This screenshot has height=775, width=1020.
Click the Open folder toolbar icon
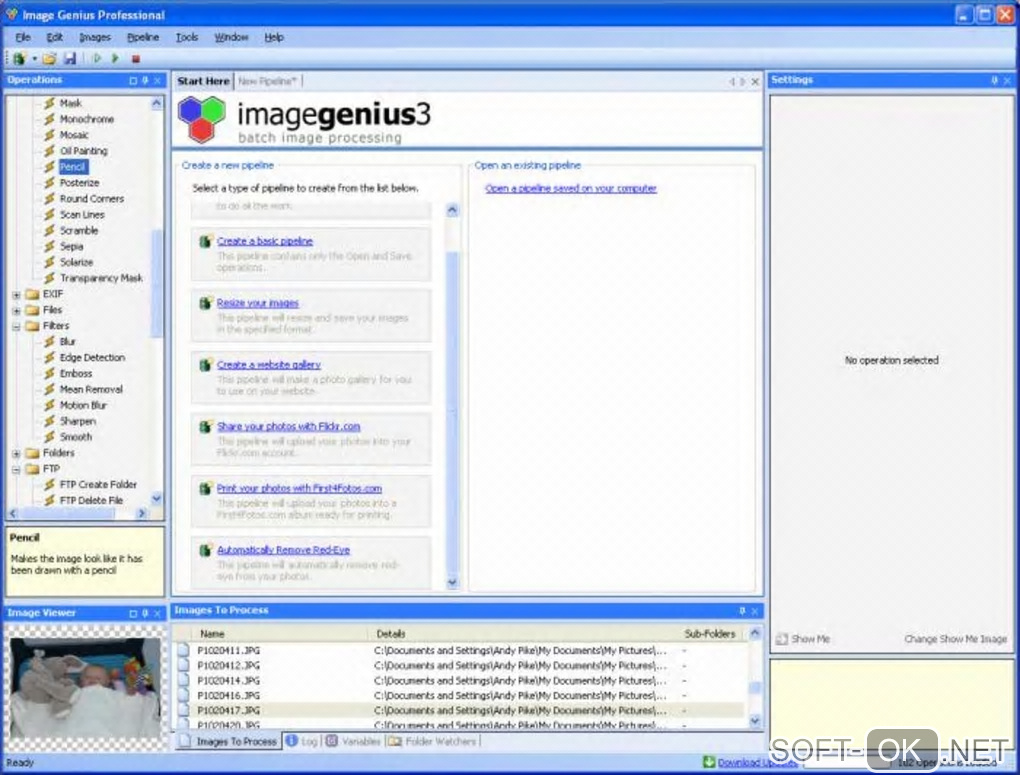click(49, 59)
